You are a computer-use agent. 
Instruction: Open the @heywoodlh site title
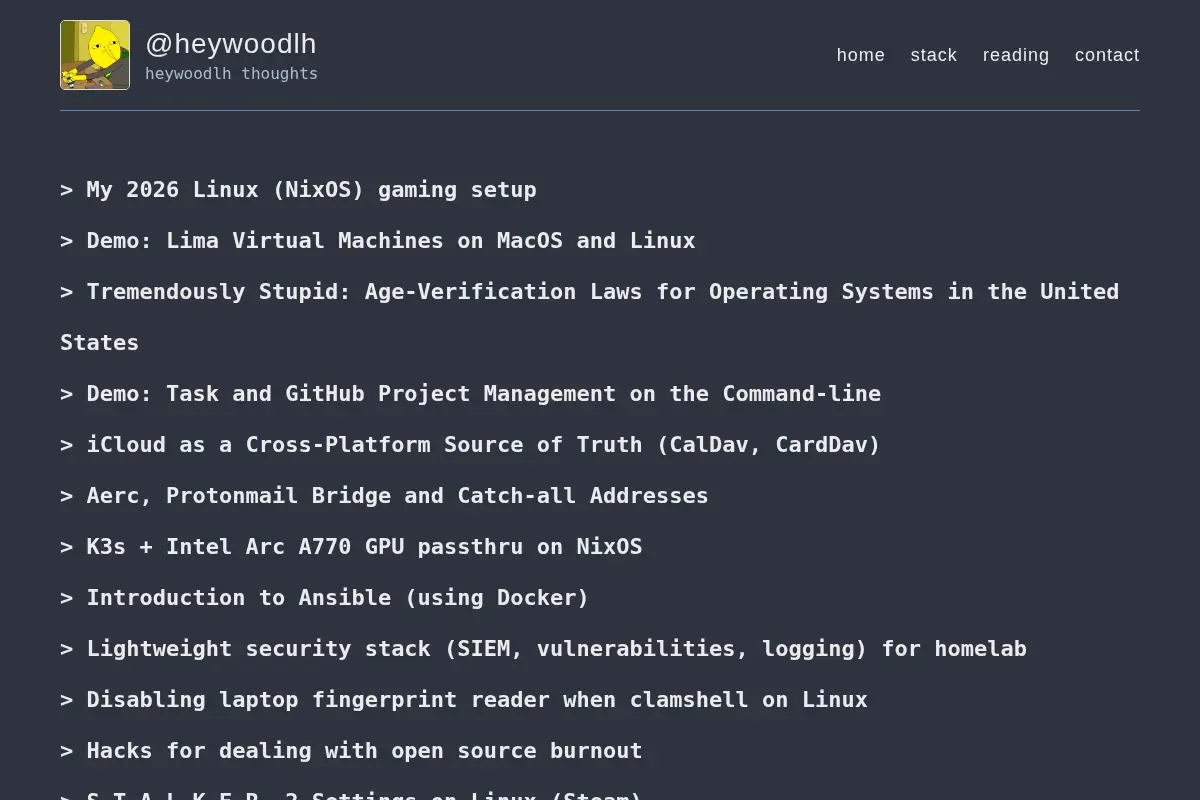[x=231, y=44]
